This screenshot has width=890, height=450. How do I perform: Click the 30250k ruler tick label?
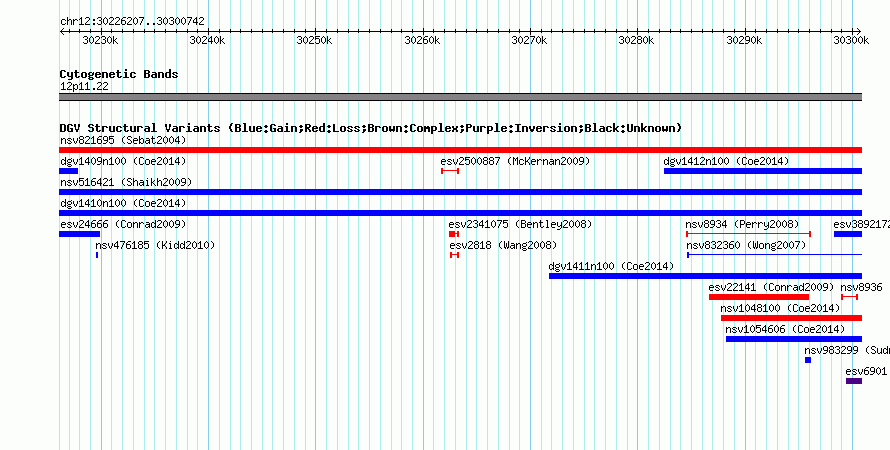[x=314, y=40]
